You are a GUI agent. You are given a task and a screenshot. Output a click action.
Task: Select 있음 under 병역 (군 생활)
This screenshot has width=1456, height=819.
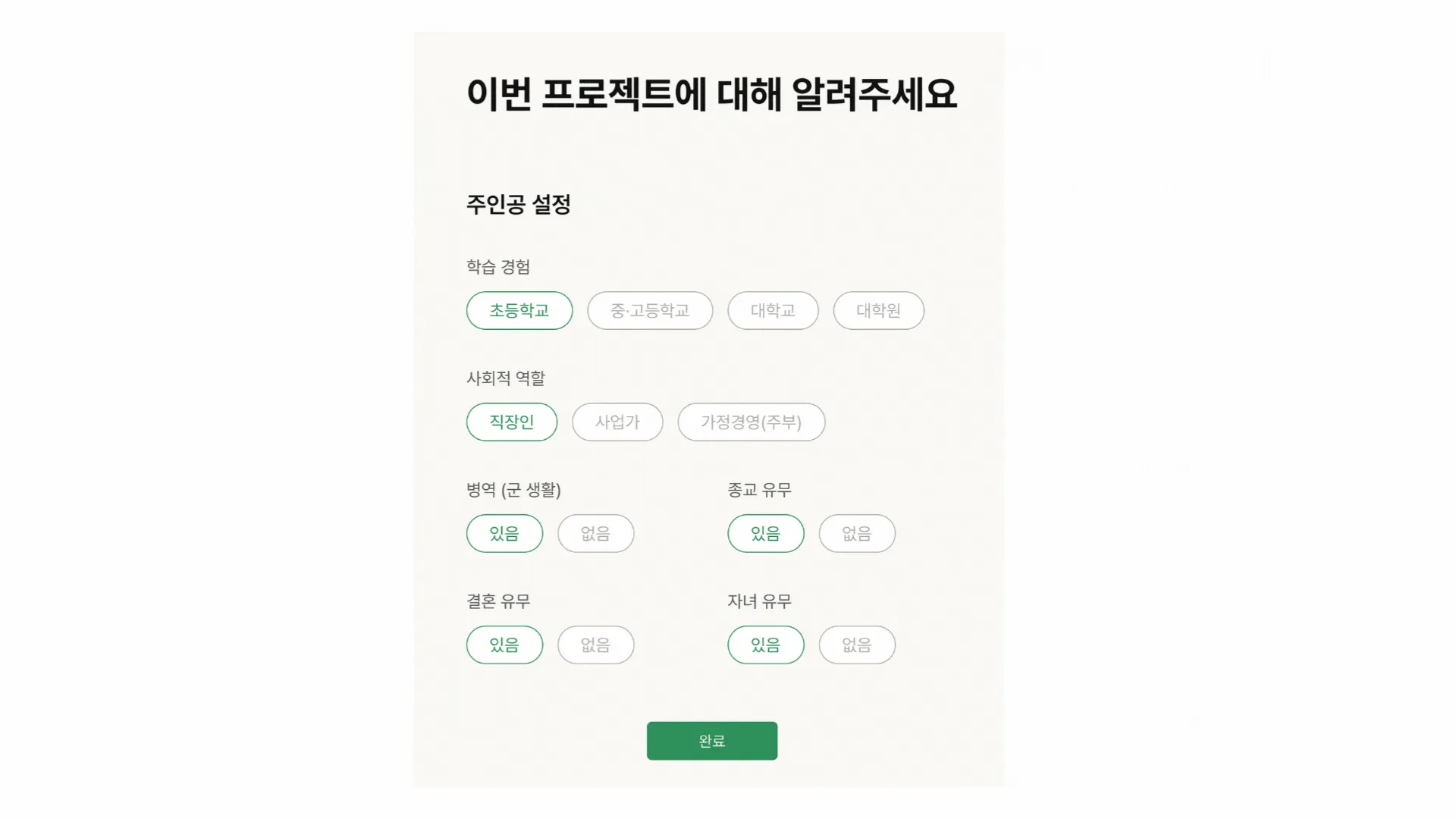pos(504,533)
